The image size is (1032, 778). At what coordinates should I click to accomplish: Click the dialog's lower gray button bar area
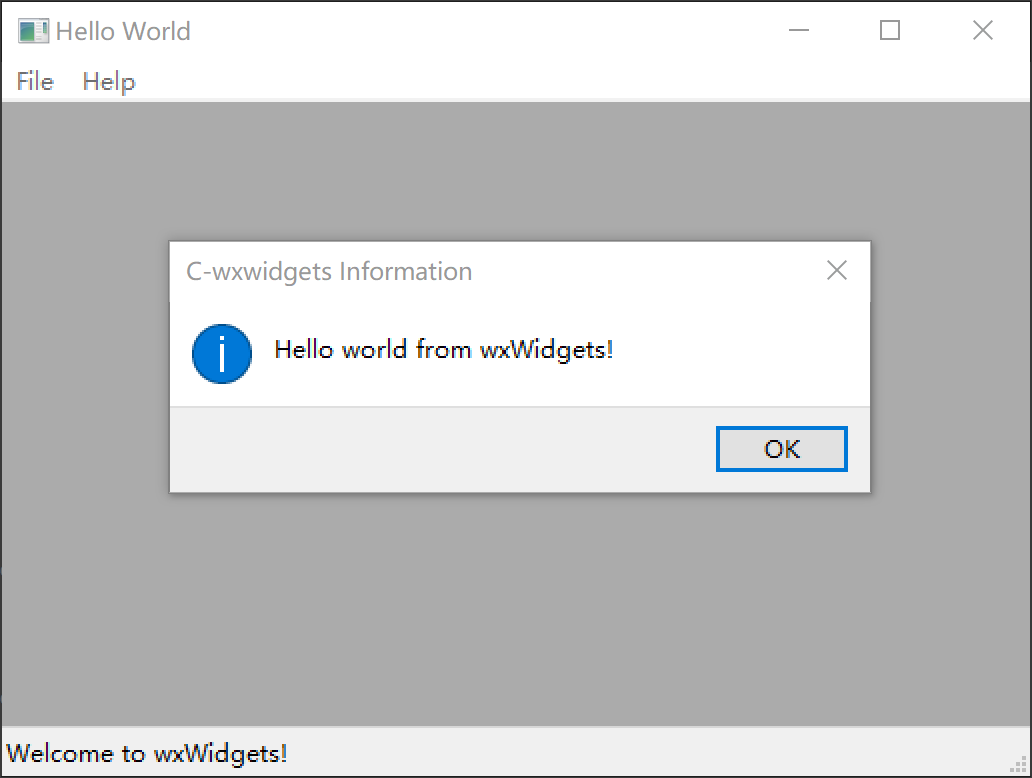pyautogui.click(x=400, y=449)
